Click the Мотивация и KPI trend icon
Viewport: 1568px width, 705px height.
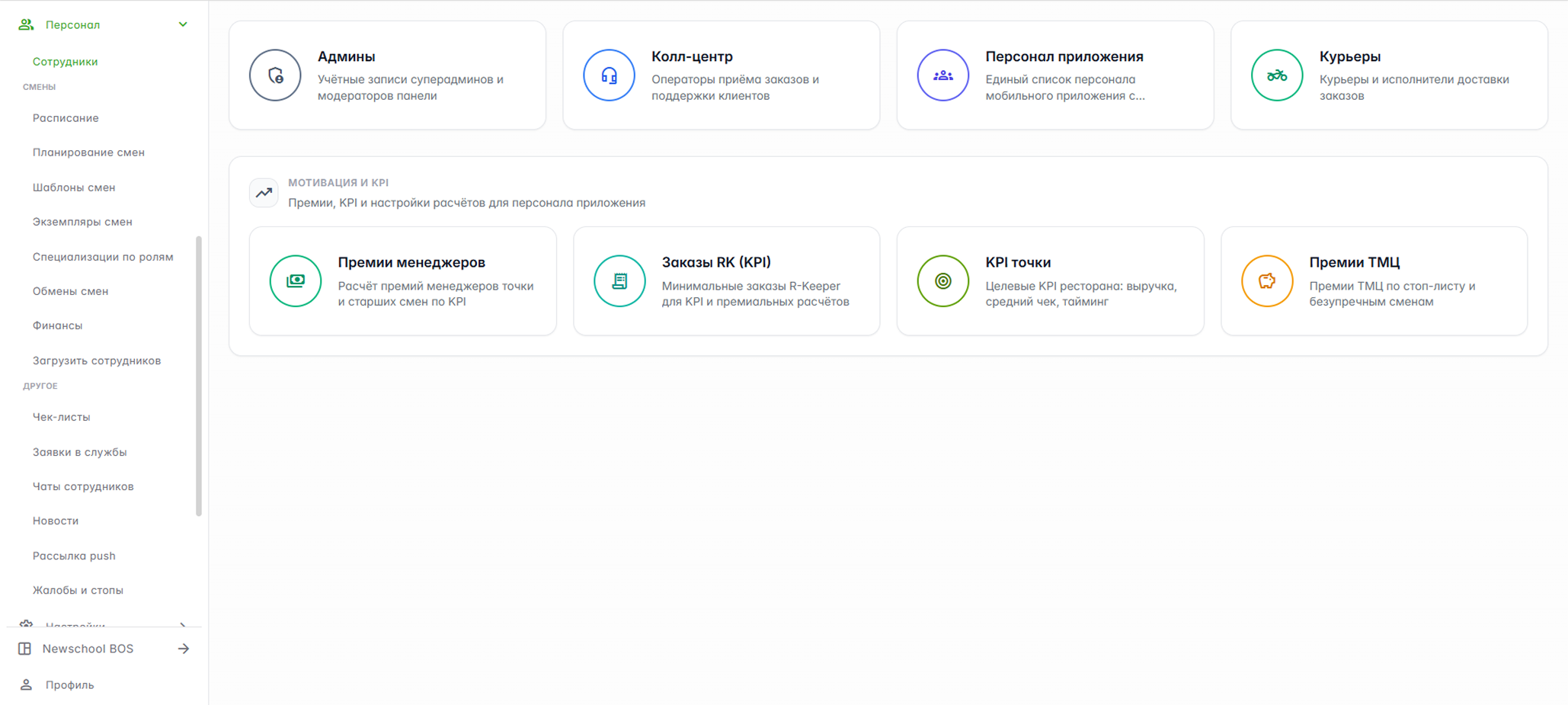coord(264,193)
